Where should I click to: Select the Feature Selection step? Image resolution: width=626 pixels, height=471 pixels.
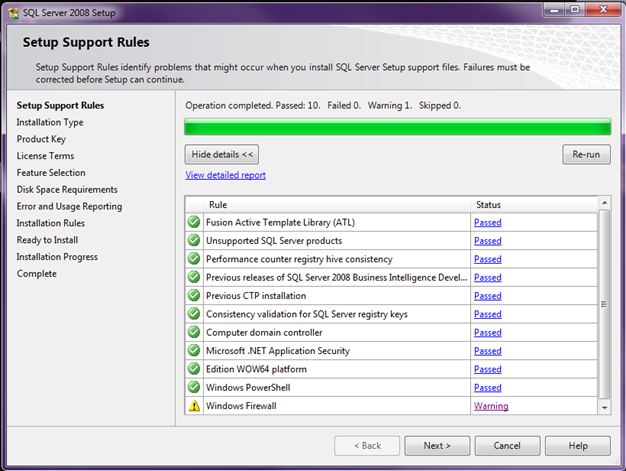point(51,172)
